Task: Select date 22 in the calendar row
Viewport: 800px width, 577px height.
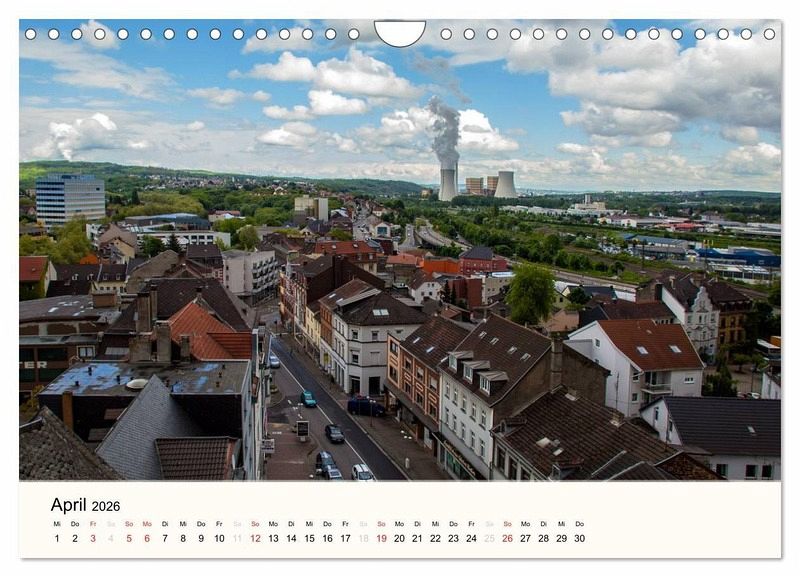Action: click(435, 538)
